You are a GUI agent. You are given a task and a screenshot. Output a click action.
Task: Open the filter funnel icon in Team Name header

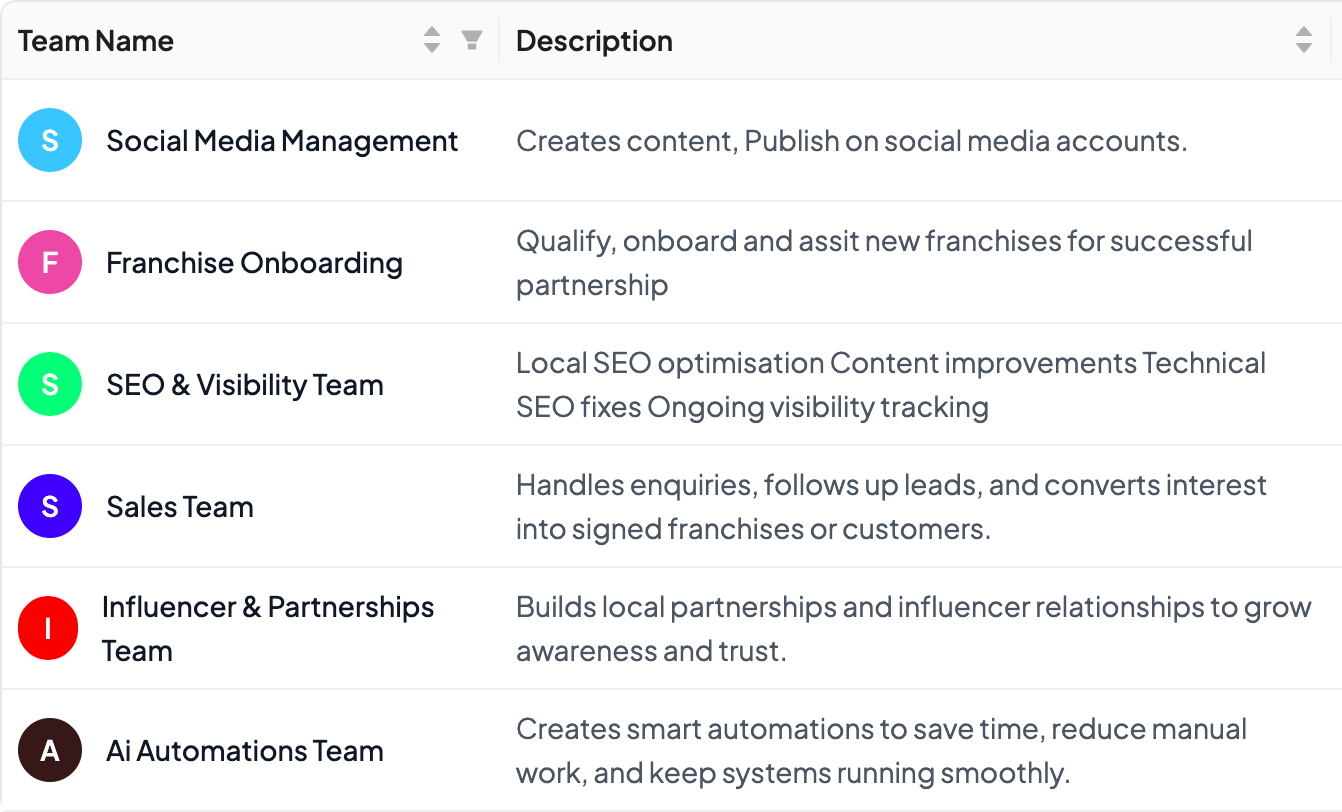tap(471, 39)
